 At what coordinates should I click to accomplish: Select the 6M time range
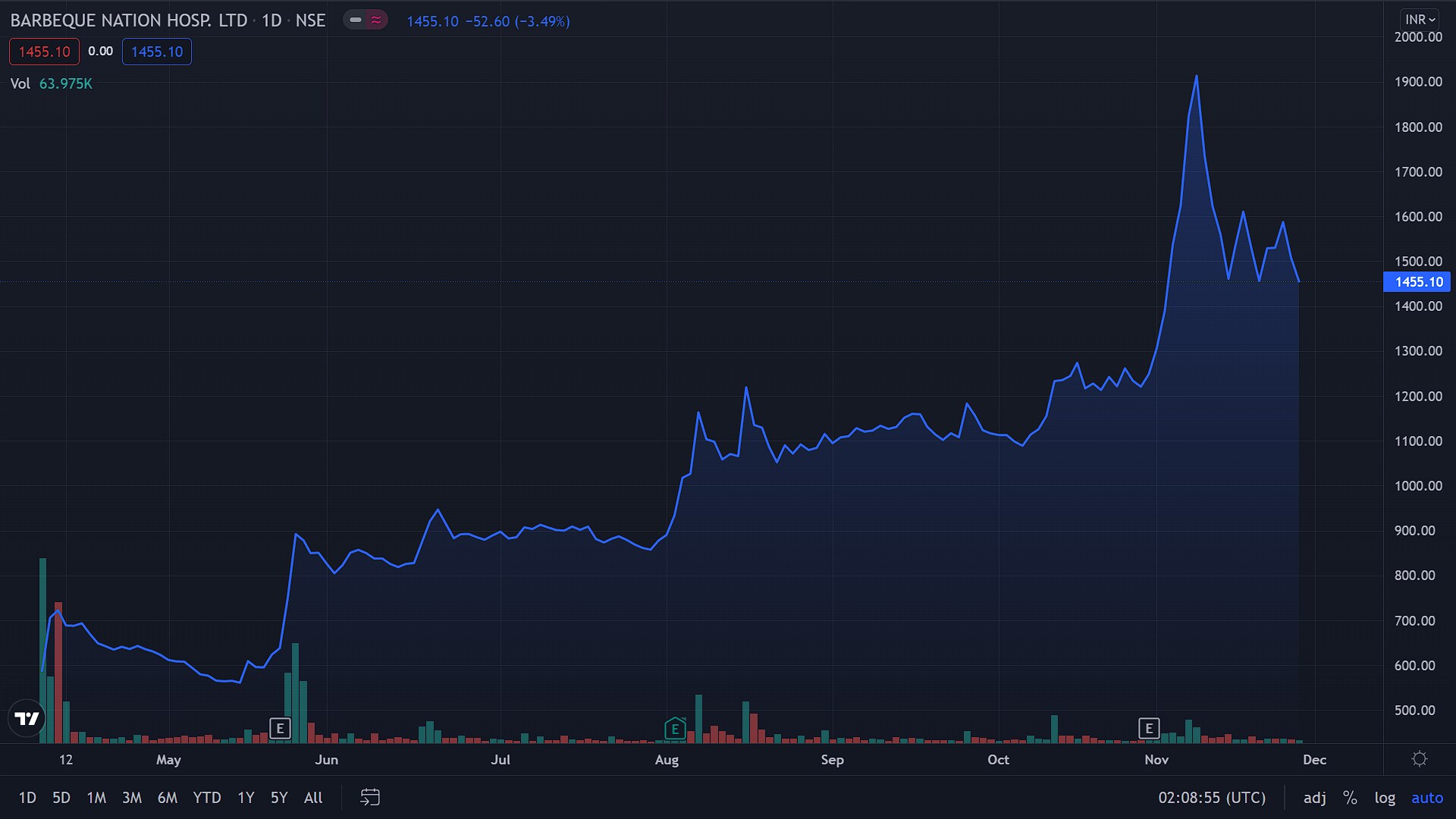pos(167,797)
